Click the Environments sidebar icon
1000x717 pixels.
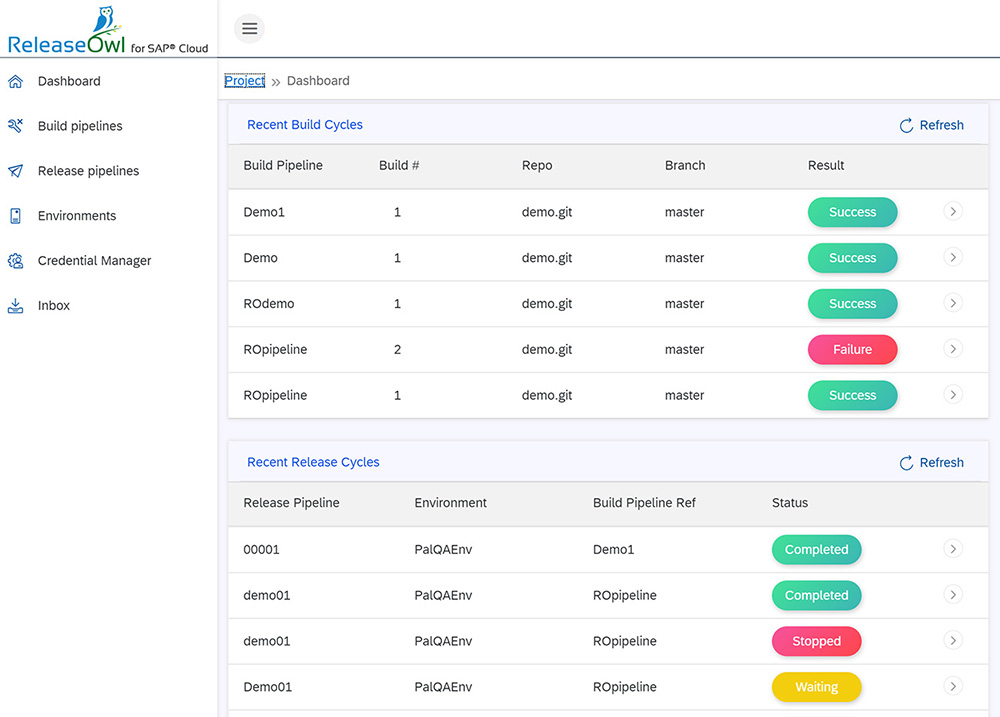[x=16, y=215]
